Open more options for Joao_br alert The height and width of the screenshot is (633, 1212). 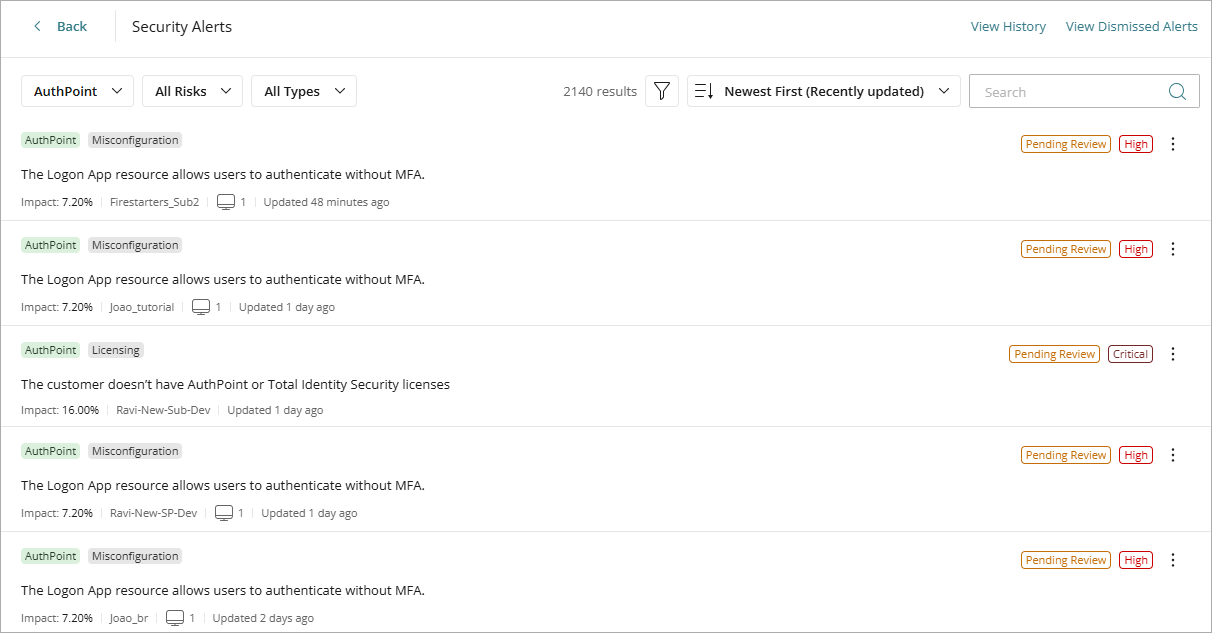[x=1173, y=560]
